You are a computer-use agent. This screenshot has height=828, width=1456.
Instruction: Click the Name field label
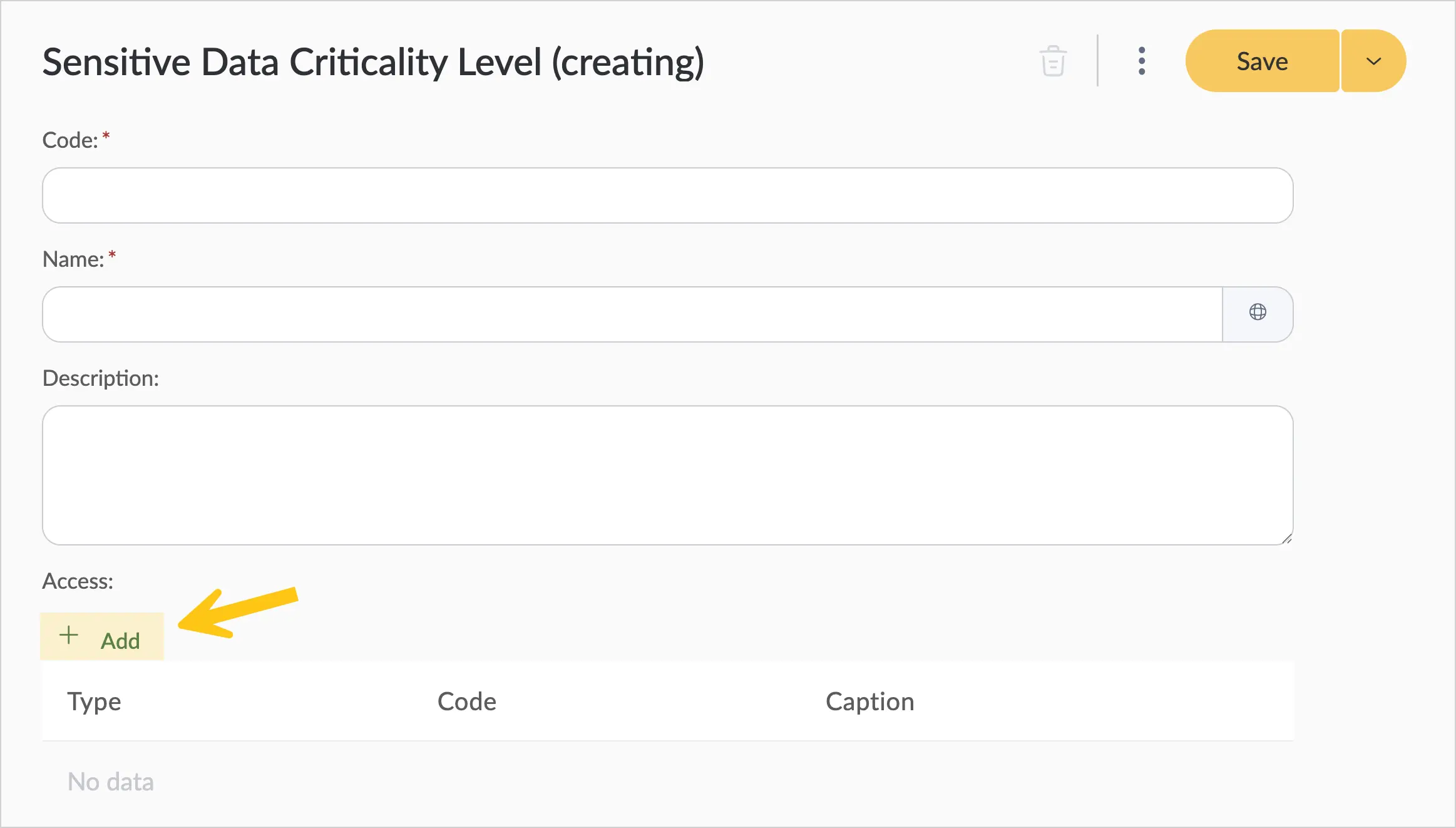click(x=73, y=259)
